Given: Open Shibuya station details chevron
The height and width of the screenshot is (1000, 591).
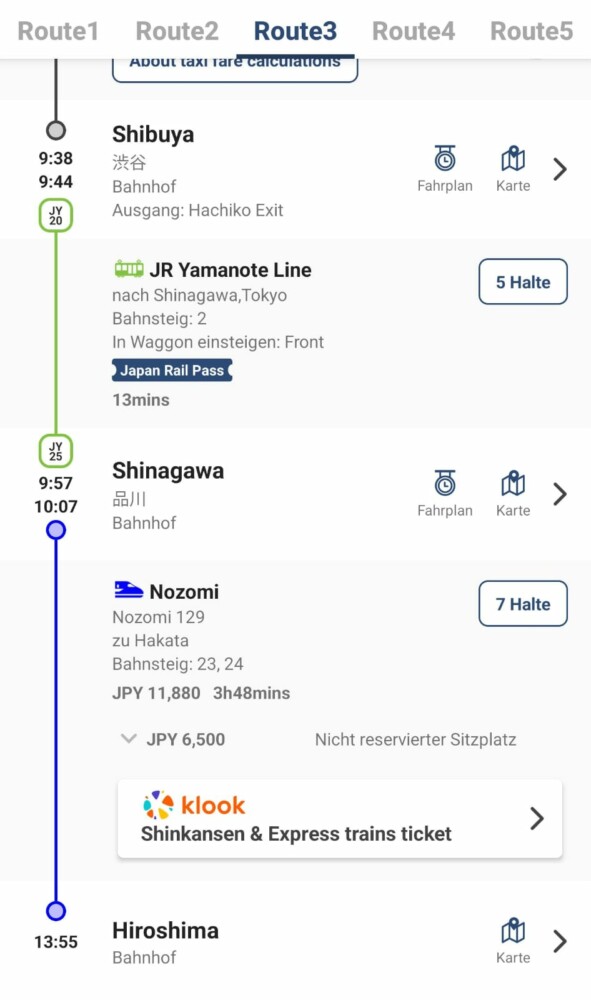Looking at the screenshot, I should [x=560, y=169].
